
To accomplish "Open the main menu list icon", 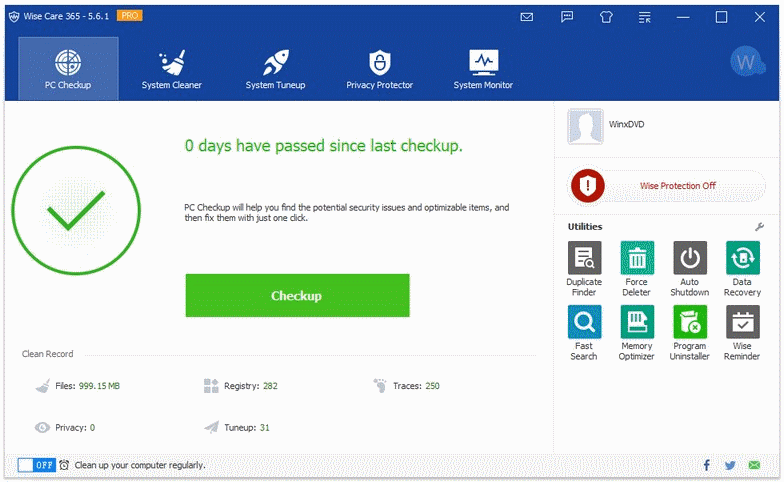I will (x=644, y=17).
